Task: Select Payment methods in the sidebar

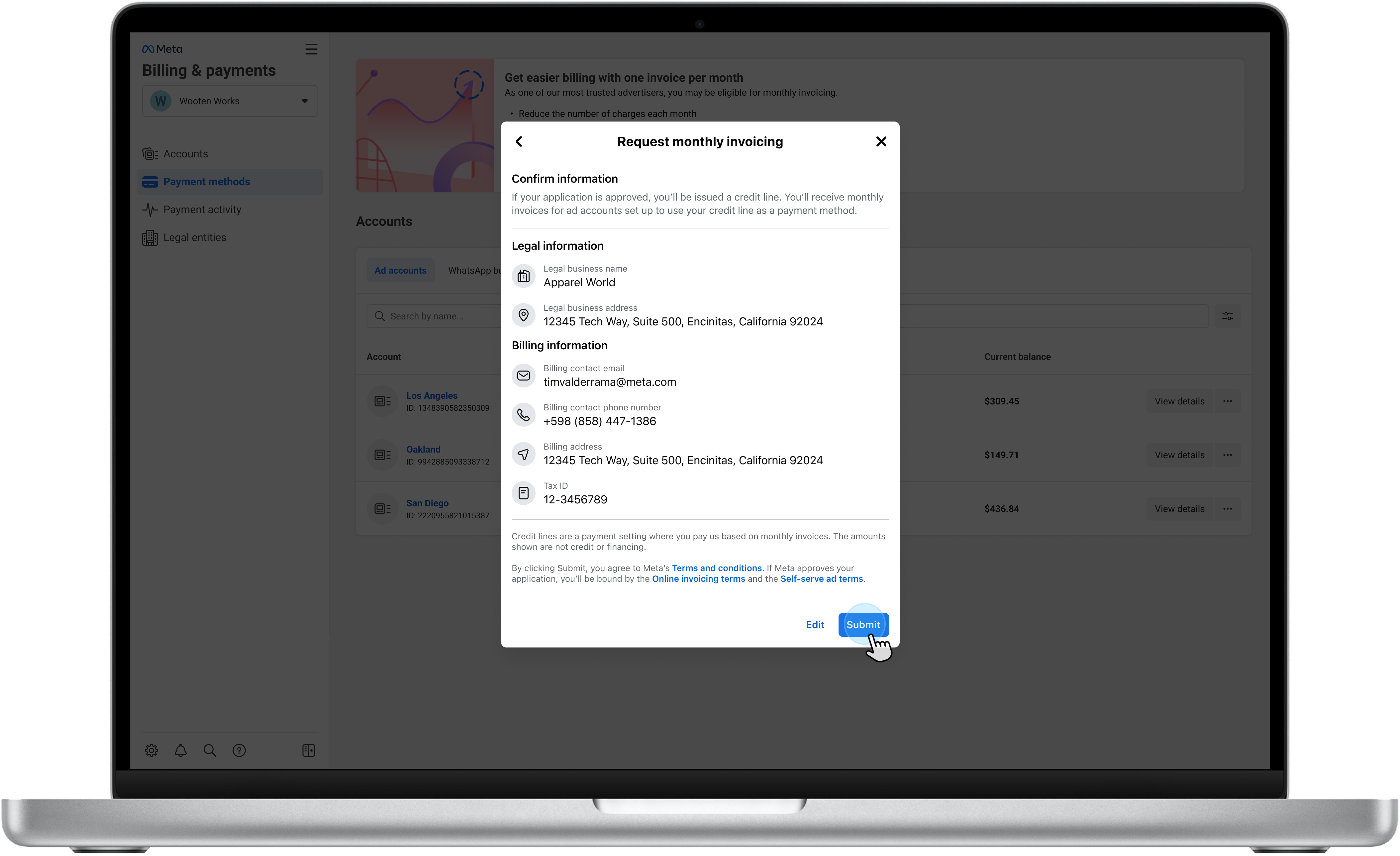Action: (x=230, y=182)
